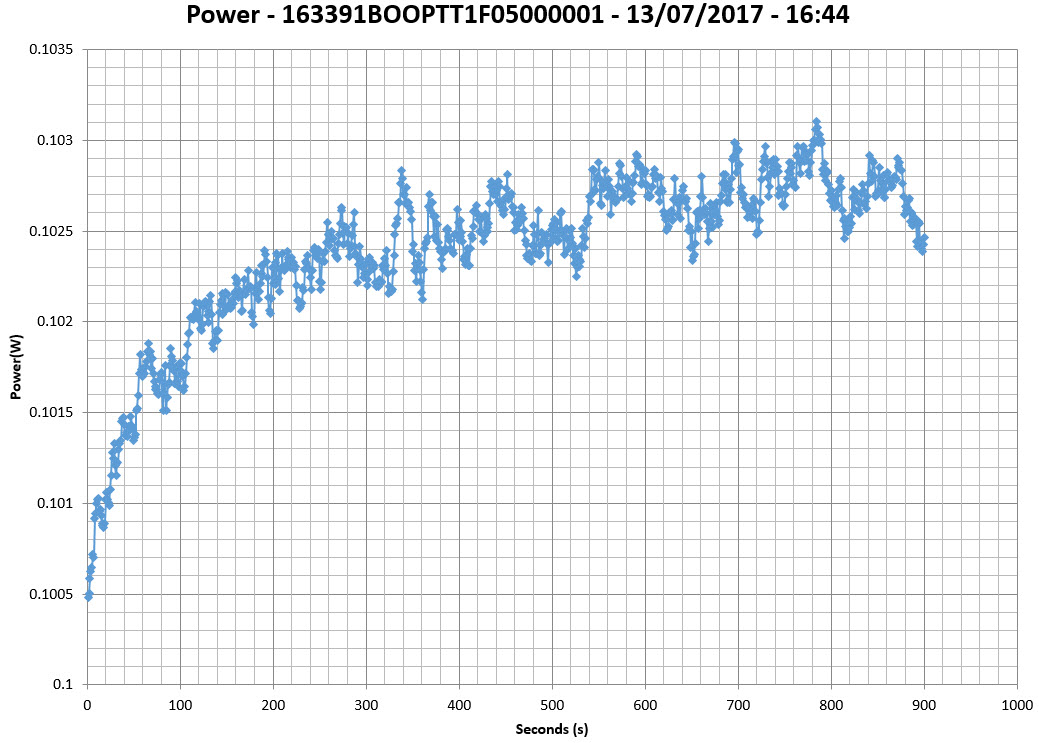Select the Seconds (s) horizontal axis title
The height and width of the screenshot is (743, 1039).
[x=552, y=729]
